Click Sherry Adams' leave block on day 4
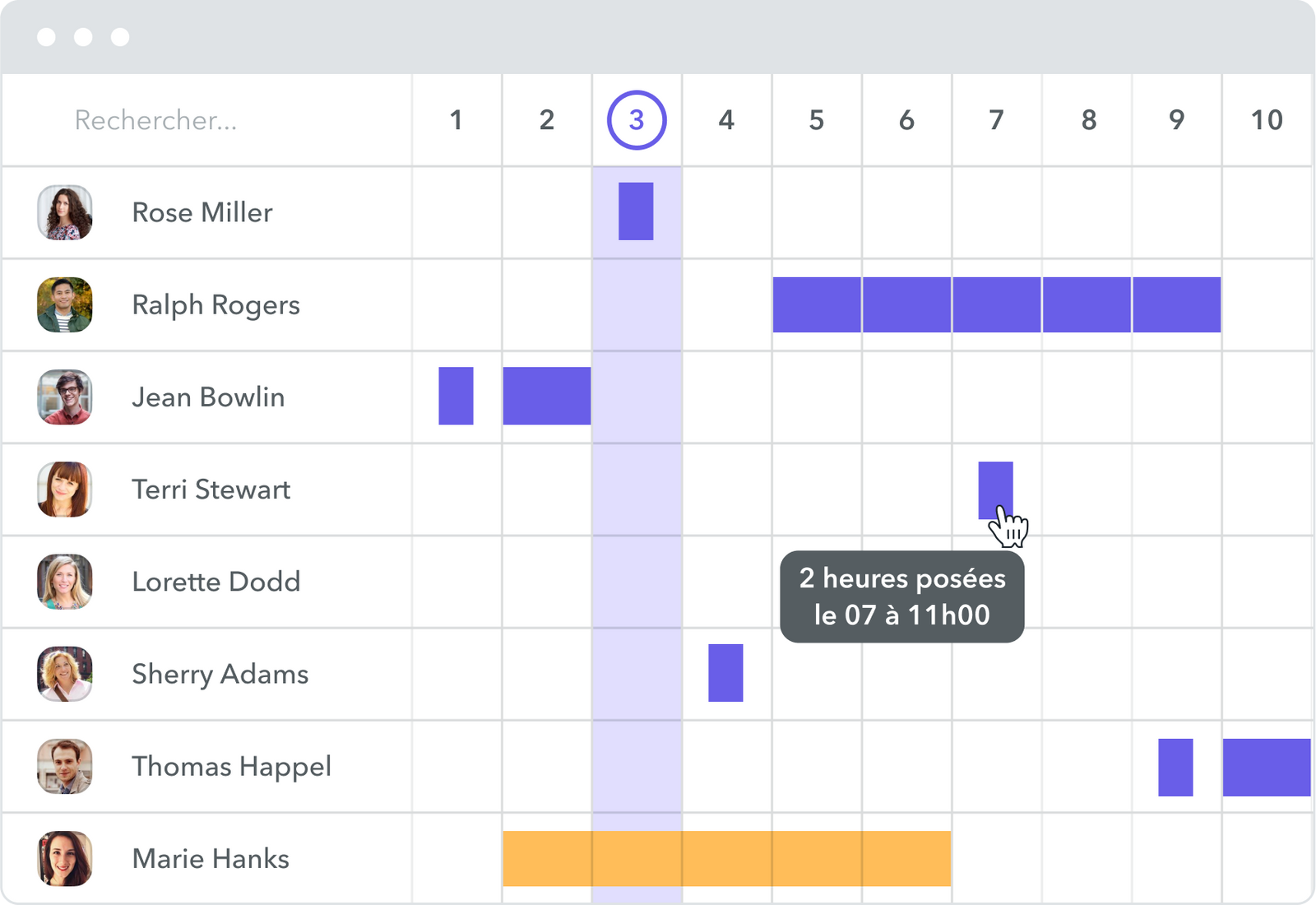This screenshot has width=1316, height=905. [725, 673]
